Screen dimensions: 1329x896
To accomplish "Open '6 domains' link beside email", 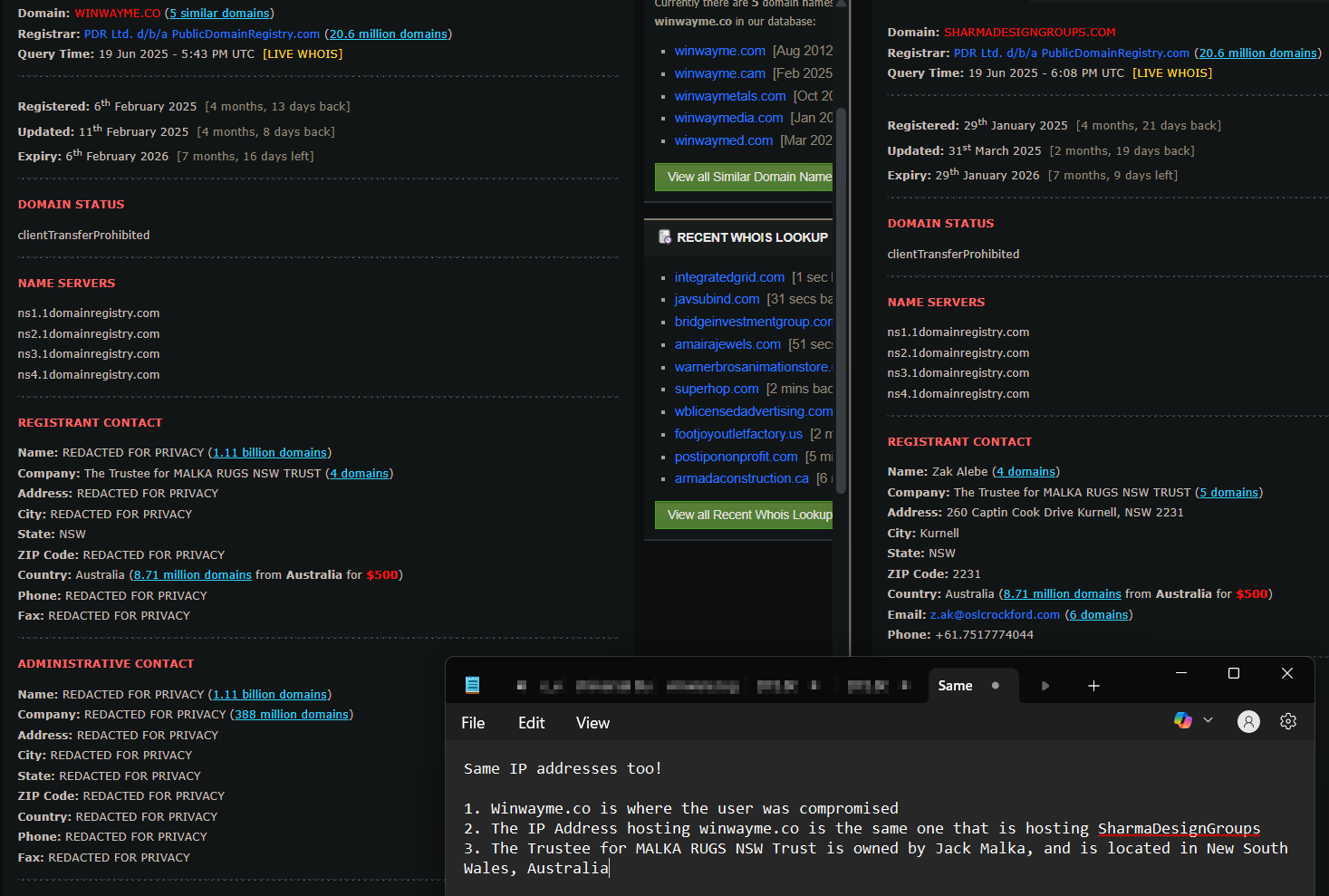I will point(1099,615).
